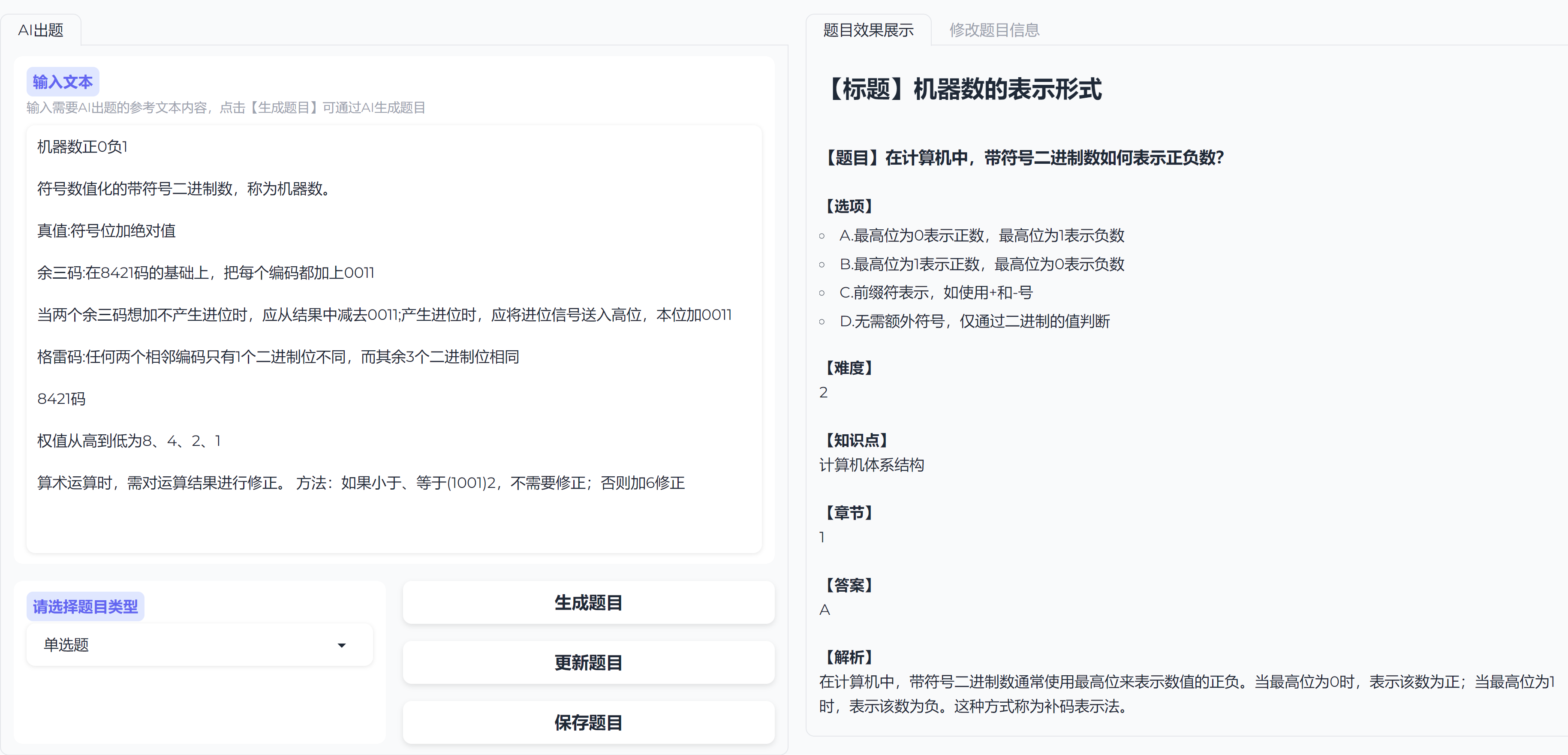Image resolution: width=1568 pixels, height=755 pixels.
Task: Click the input textbox starting with 机器数正0负1
Action: pos(394,339)
